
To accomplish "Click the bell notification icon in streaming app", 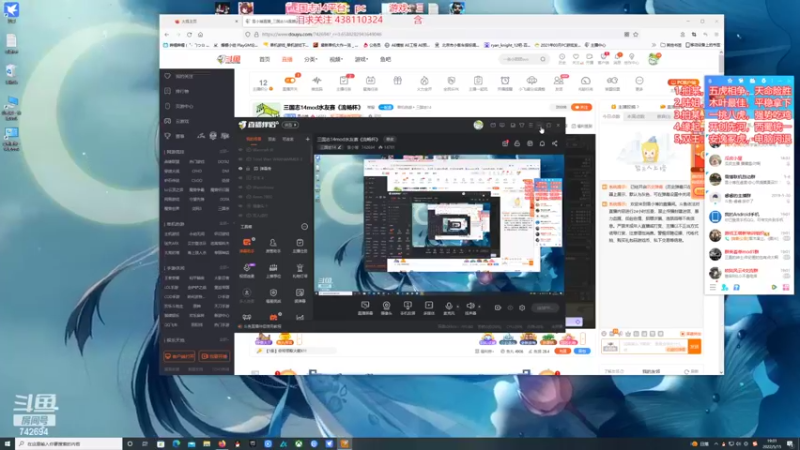I will pos(542,143).
